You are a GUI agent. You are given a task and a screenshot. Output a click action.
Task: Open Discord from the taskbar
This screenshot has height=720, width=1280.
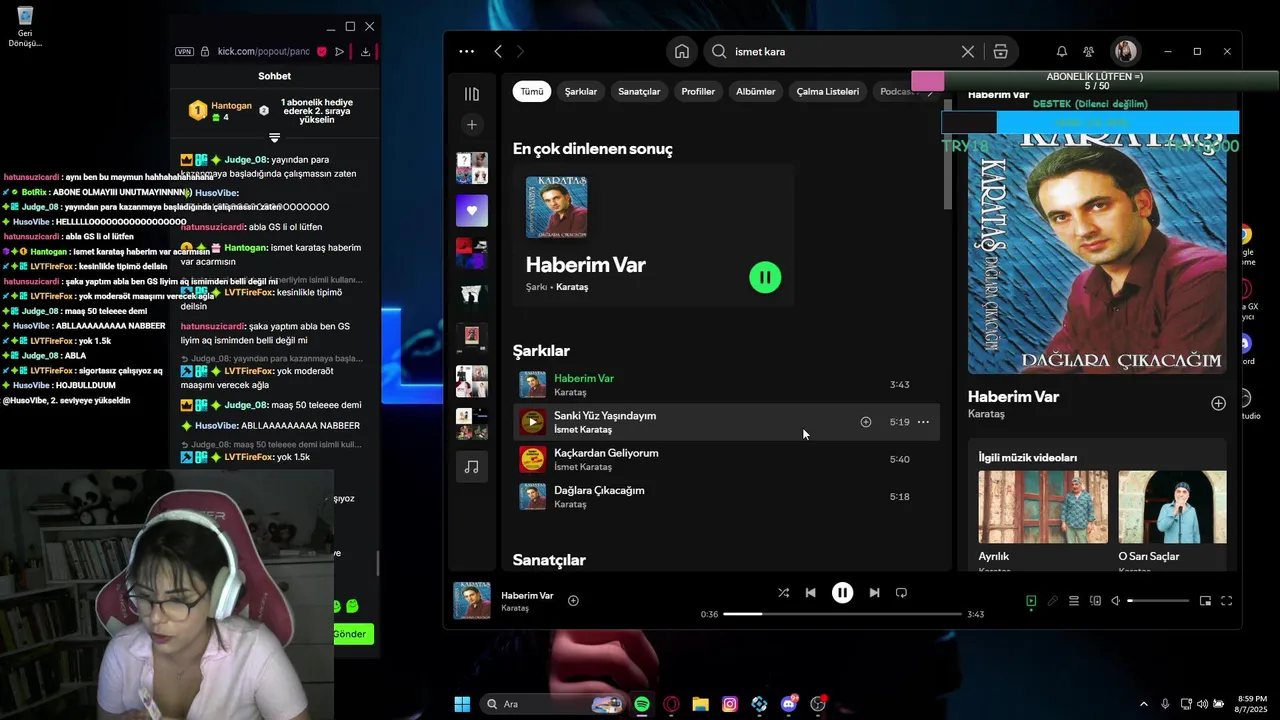(x=789, y=704)
